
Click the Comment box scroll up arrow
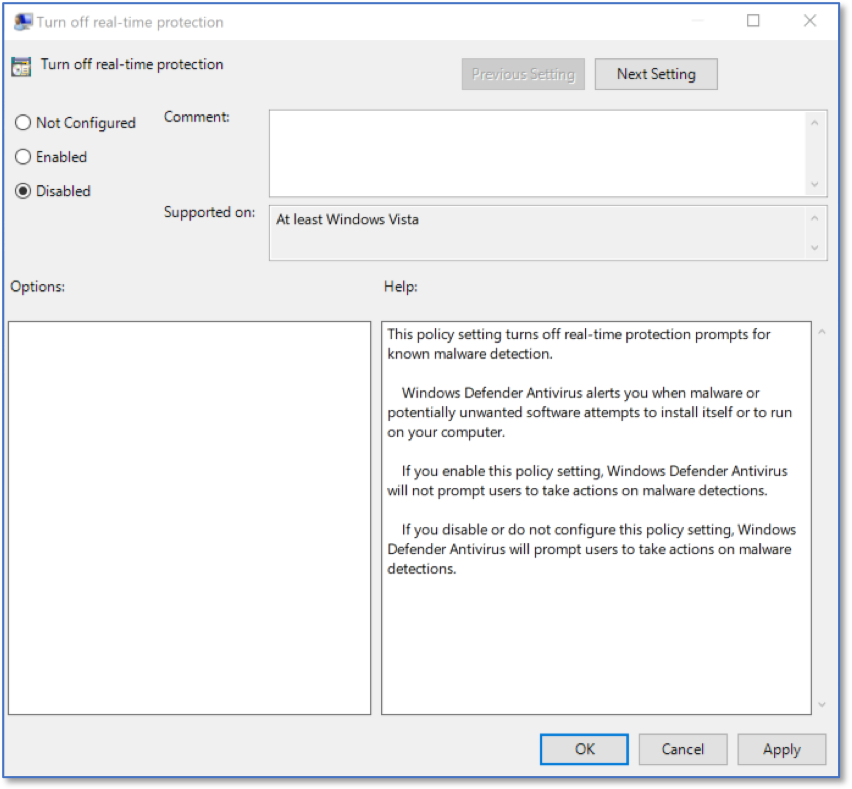coord(815,123)
